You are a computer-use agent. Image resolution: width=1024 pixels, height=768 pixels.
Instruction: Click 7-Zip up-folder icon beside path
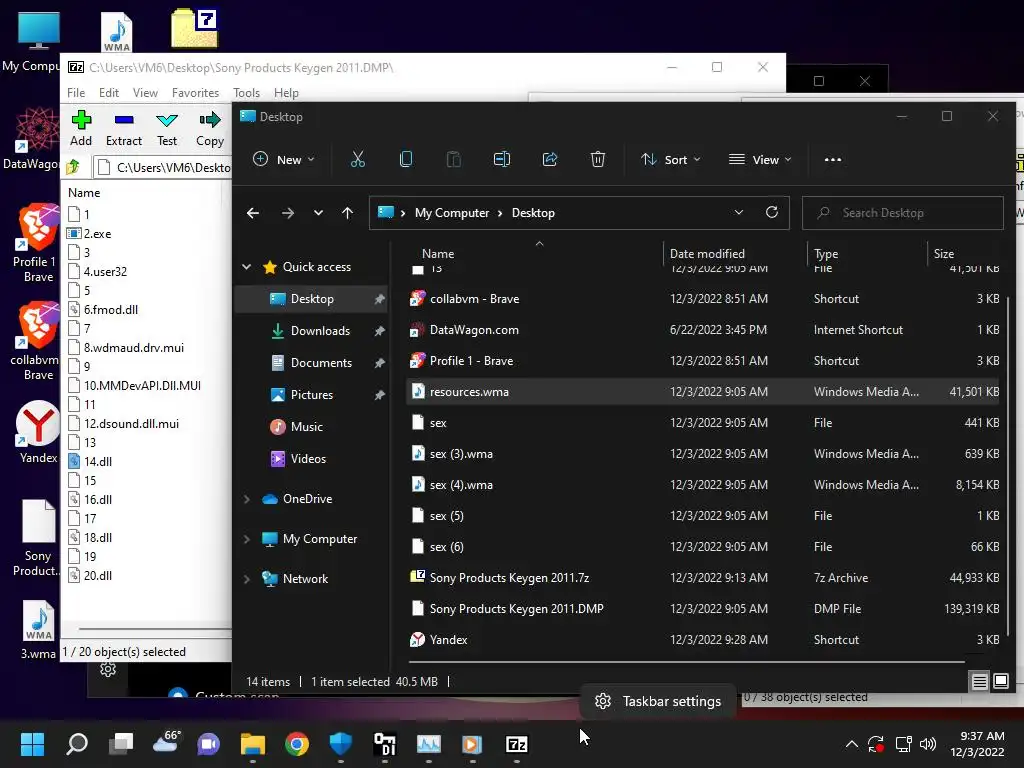[x=73, y=167]
